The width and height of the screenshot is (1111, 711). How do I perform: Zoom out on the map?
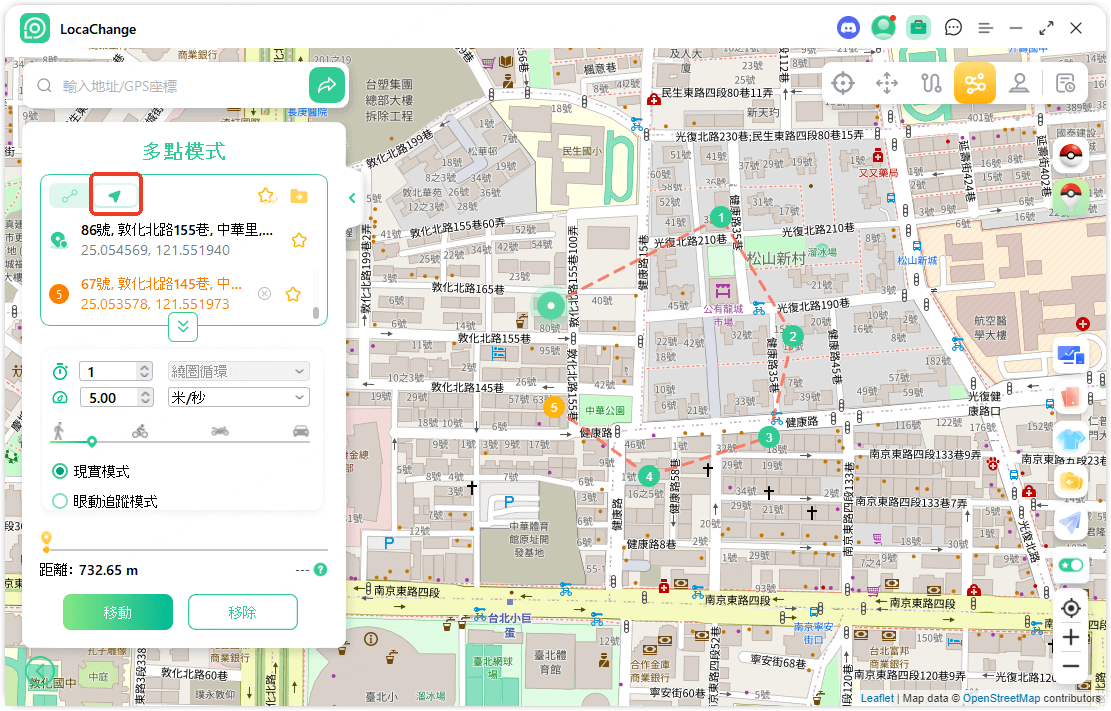[1071, 666]
